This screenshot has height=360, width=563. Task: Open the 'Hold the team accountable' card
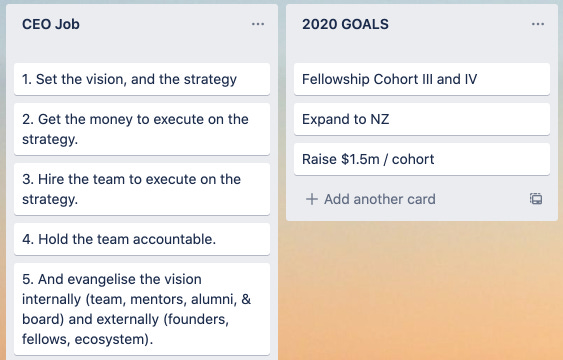click(142, 239)
